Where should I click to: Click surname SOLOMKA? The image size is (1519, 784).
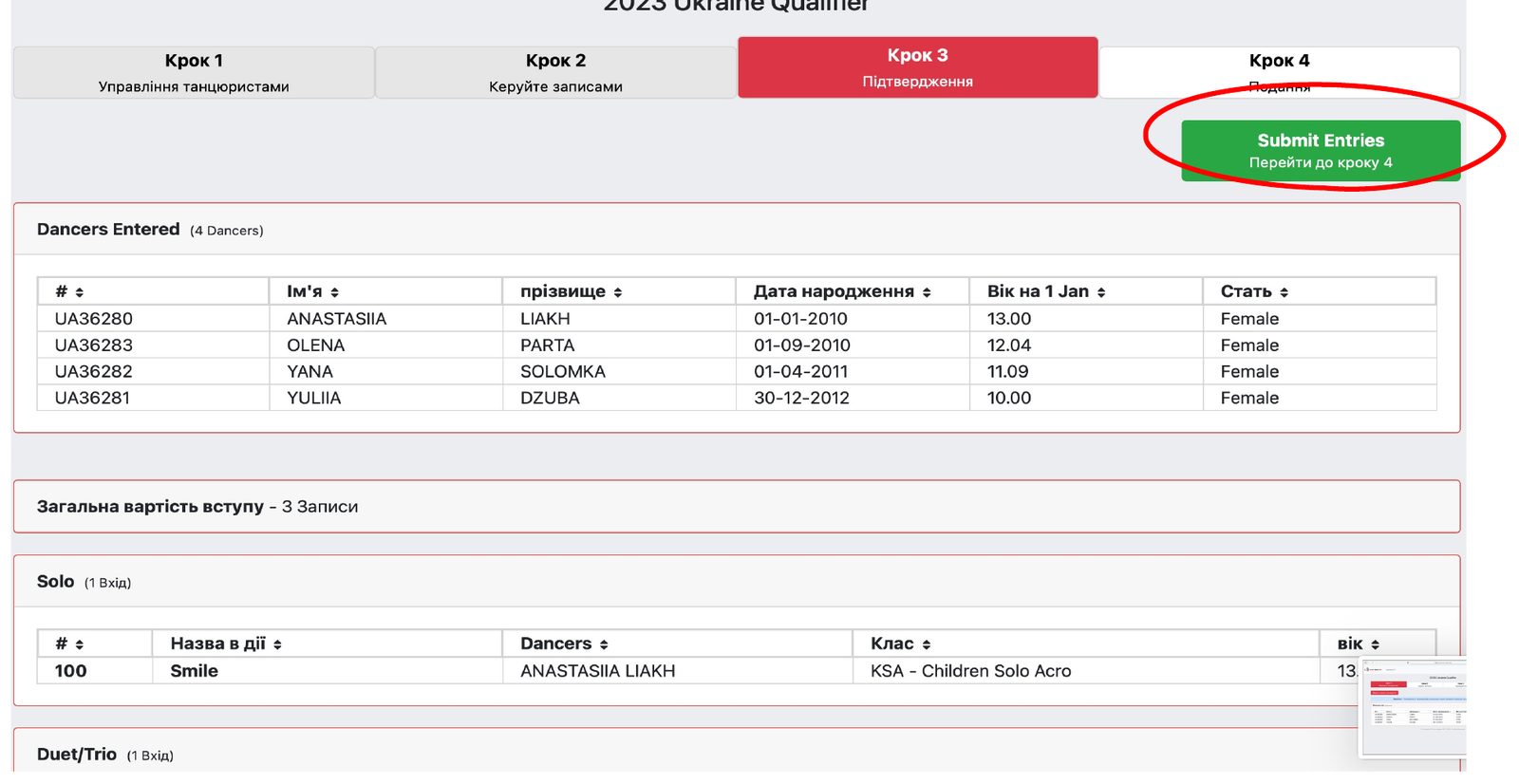563,372
